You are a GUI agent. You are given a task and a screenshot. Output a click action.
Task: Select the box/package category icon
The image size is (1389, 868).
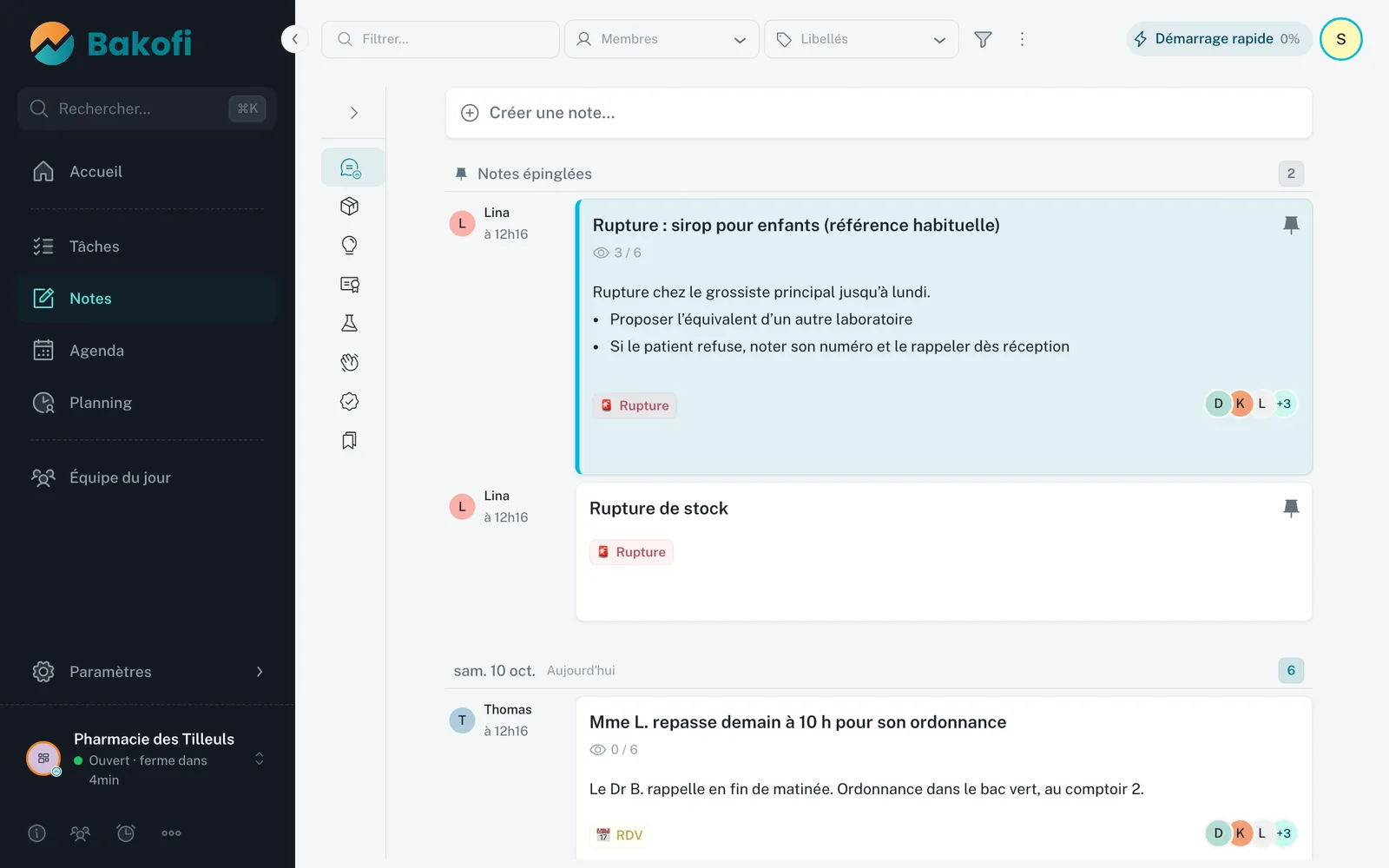(350, 207)
